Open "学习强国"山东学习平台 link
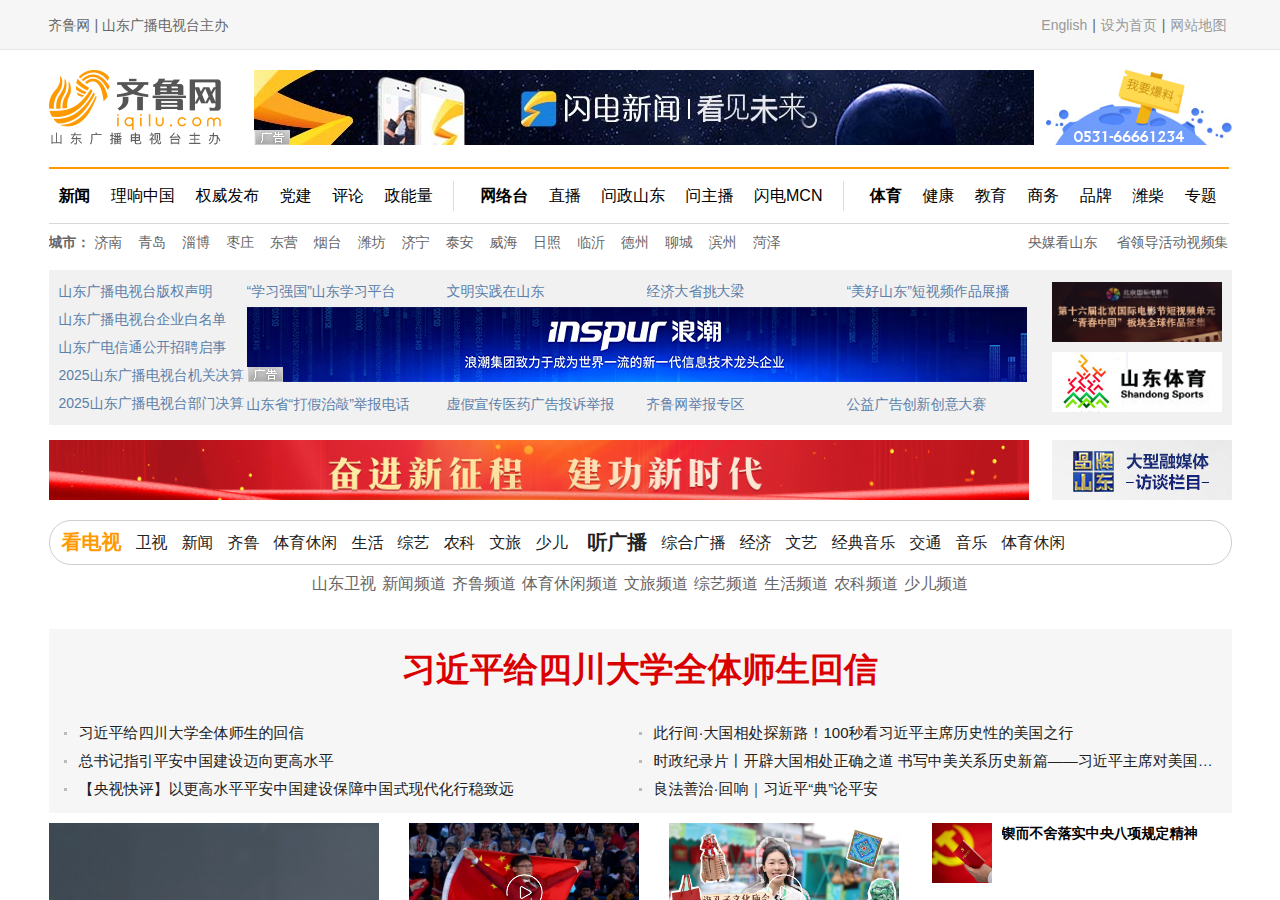Viewport: 1280px width, 900px height. pos(321,292)
